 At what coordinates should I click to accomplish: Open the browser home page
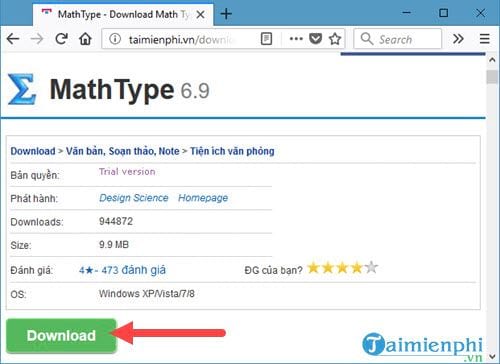coord(85,39)
